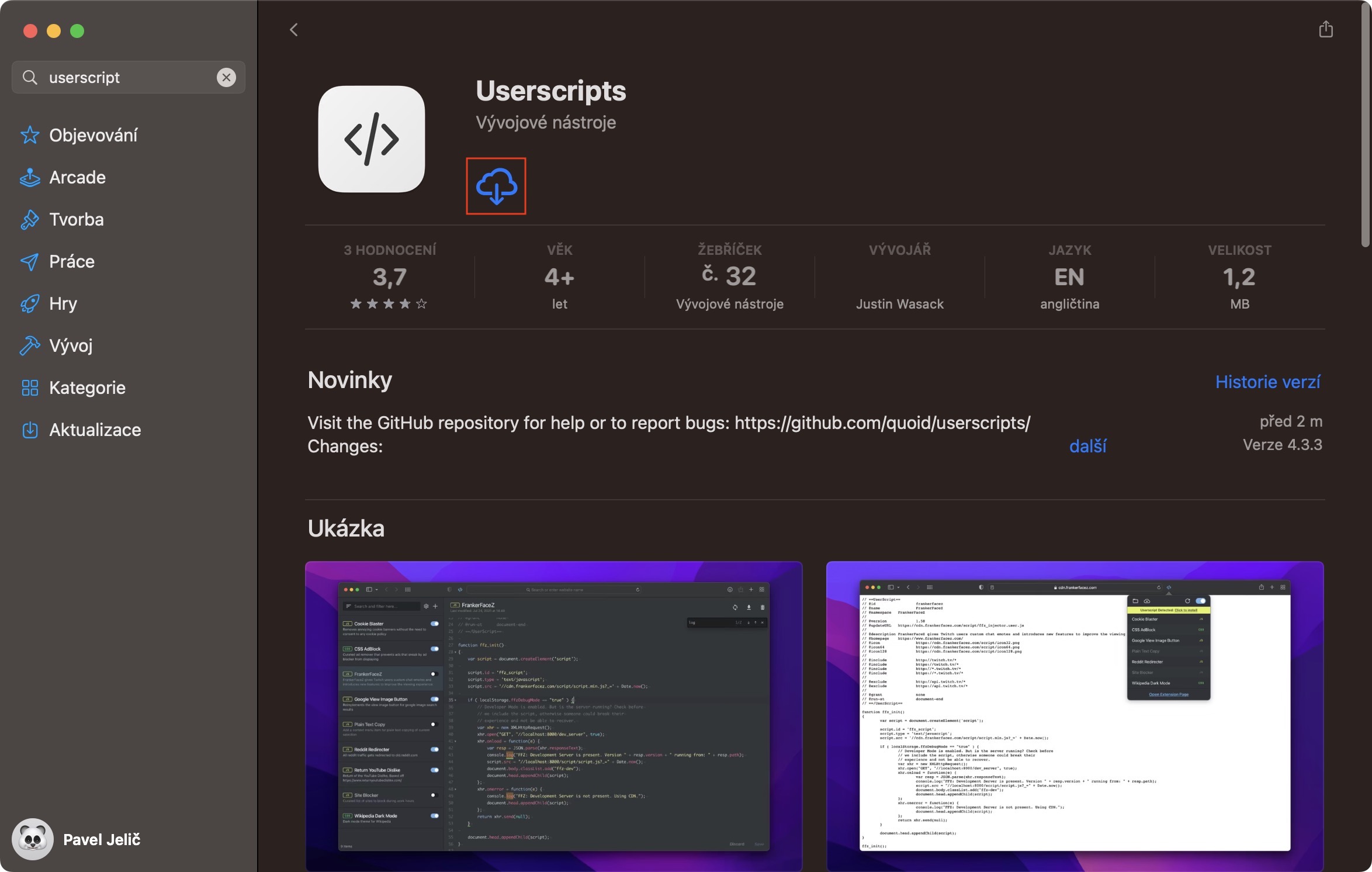Open the Historie verzí link

(x=1267, y=382)
